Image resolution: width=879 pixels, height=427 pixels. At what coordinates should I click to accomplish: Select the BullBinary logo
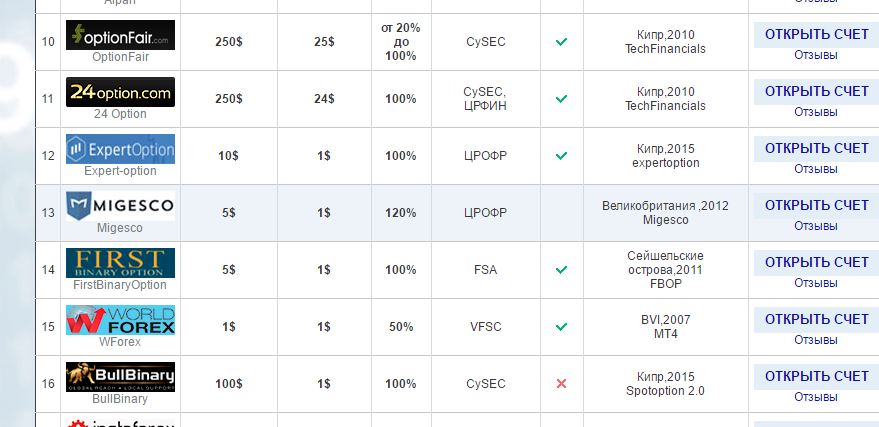click(x=121, y=377)
